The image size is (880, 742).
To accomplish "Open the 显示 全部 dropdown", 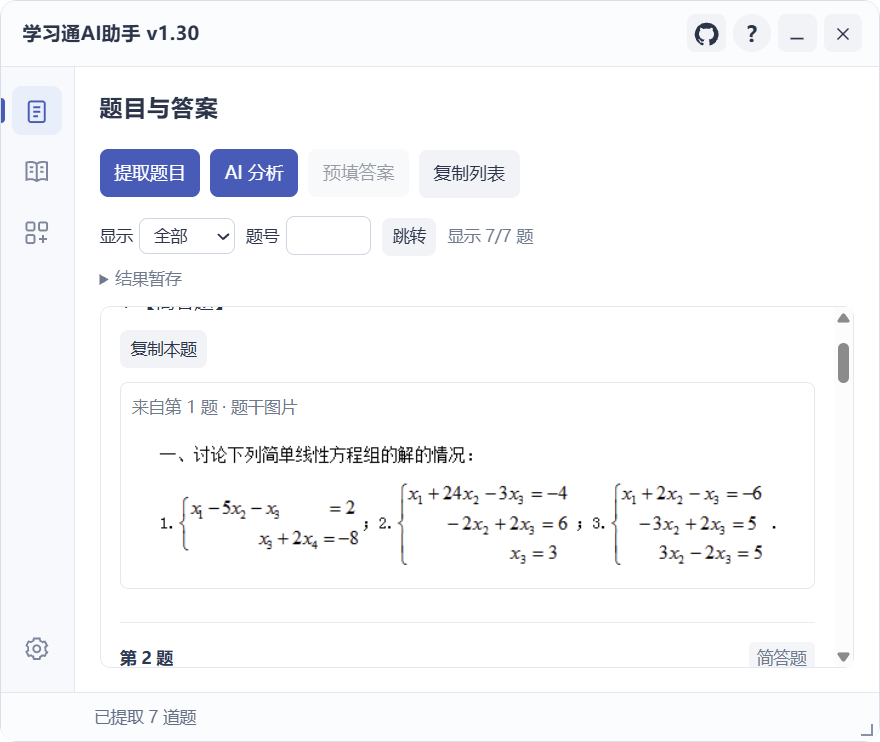I will pos(187,236).
